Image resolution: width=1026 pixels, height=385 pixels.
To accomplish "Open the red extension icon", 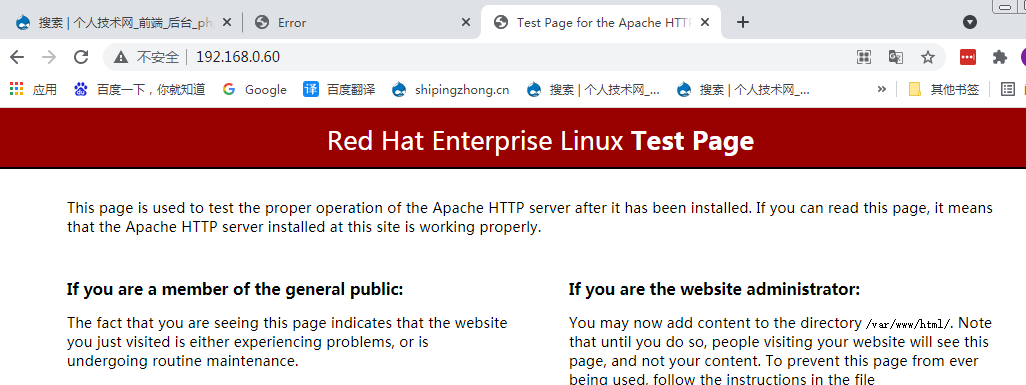I will [x=968, y=57].
